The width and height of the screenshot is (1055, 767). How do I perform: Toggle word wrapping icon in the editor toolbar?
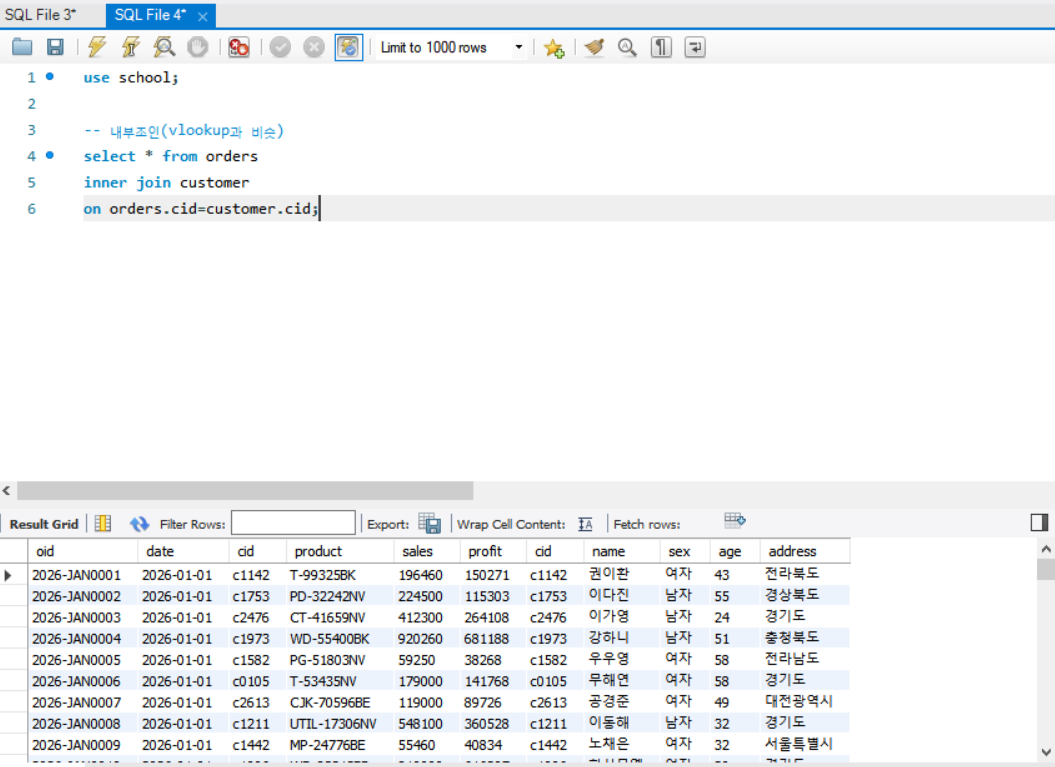(695, 47)
